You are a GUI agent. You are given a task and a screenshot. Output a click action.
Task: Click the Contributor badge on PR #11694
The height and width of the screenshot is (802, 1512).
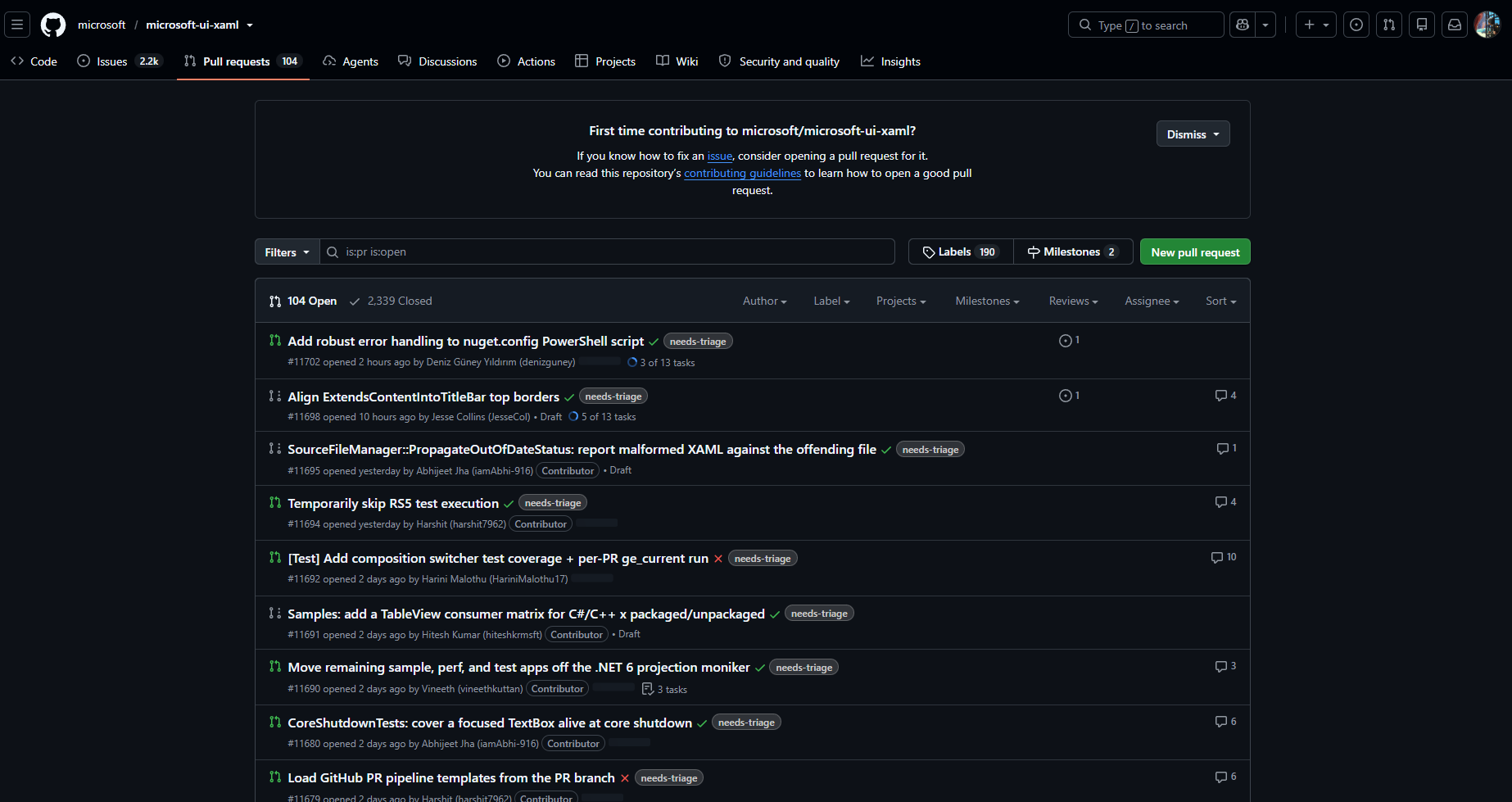[541, 524]
